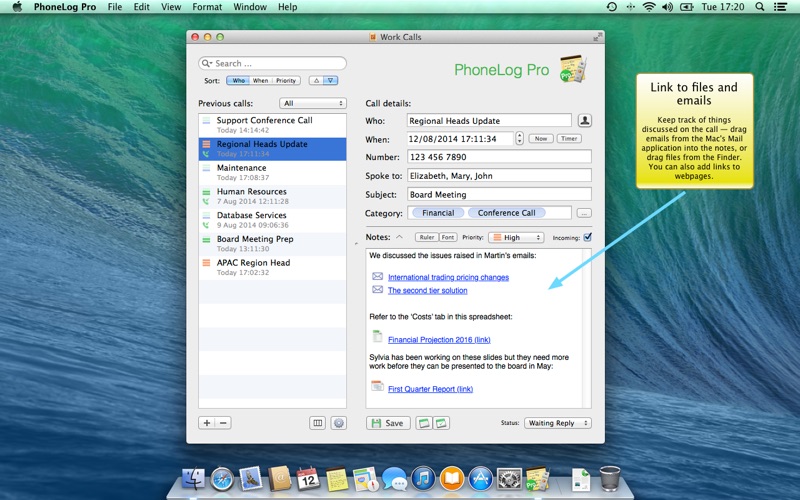Image resolution: width=800 pixels, height=500 pixels.
Task: Toggle the Incoming checkbox
Action: [x=587, y=237]
